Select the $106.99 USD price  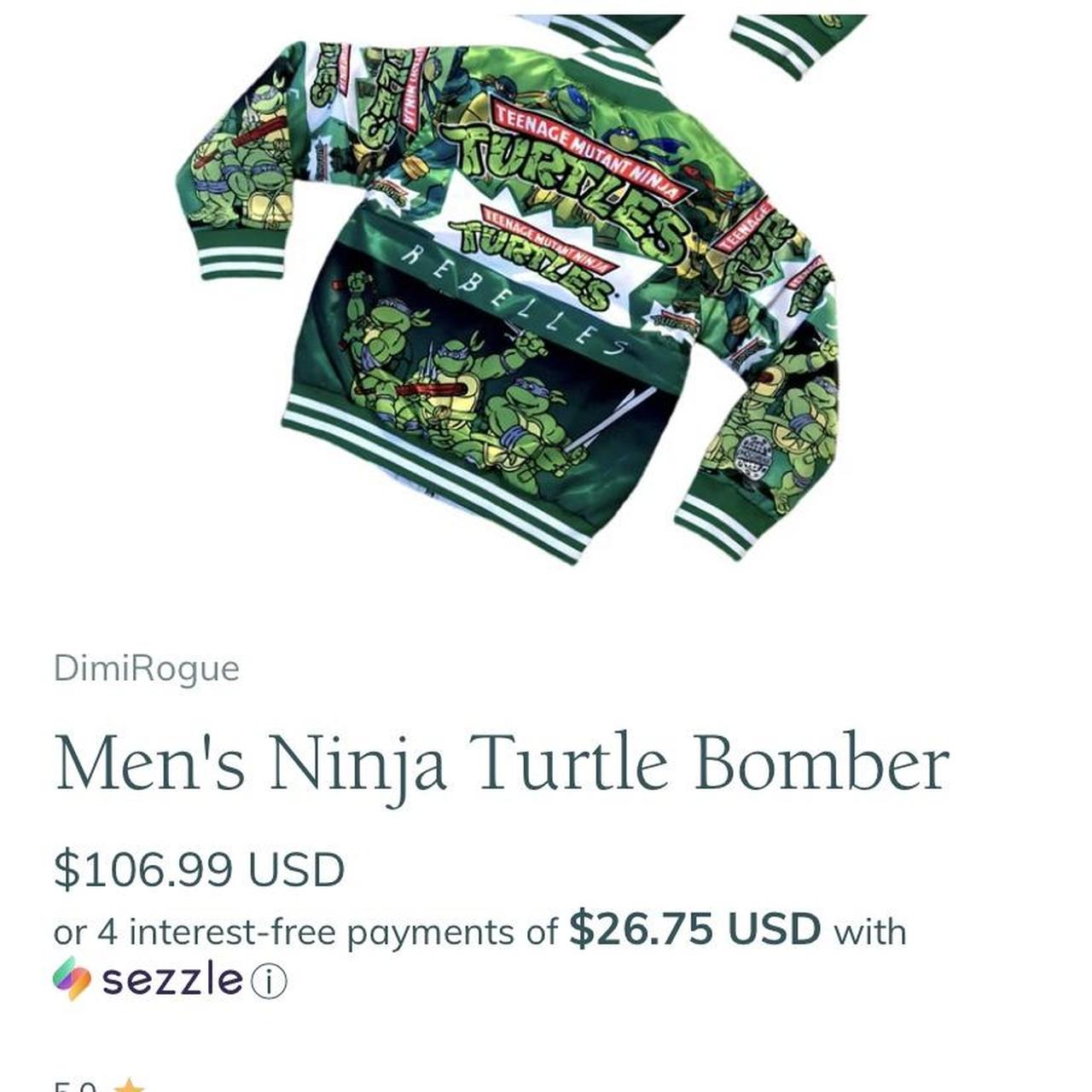[199, 869]
